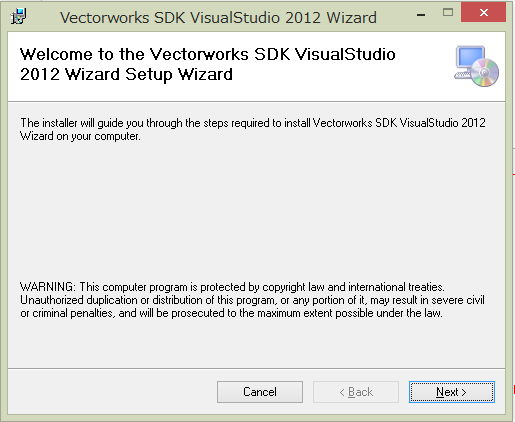Click the computer and CD setup graphic
Viewport: 515px width, 422px height.
point(476,66)
